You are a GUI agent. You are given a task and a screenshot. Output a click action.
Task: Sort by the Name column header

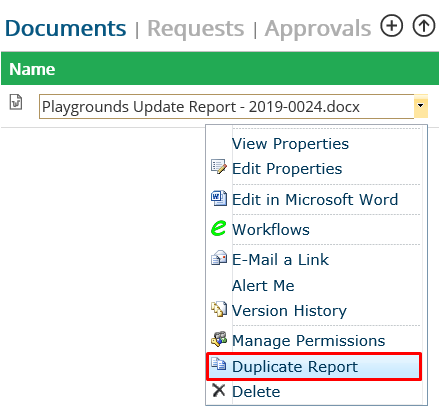(32, 69)
